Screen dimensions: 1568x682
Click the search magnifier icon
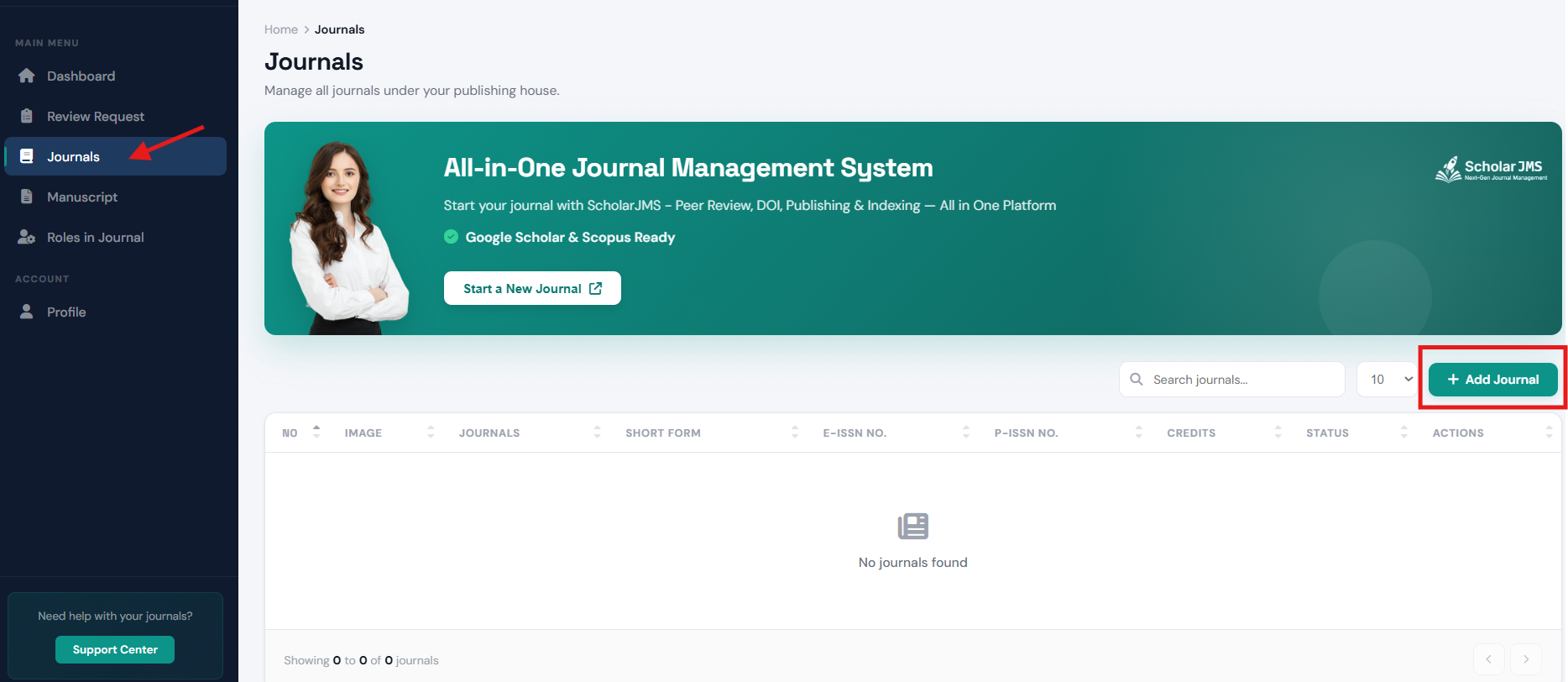pyautogui.click(x=1137, y=380)
